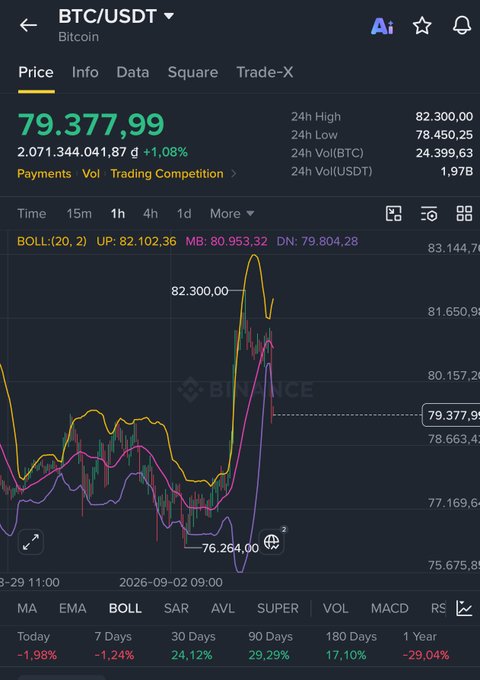Click the 24h High value 82.300,00
This screenshot has height=680, width=480.
(x=444, y=116)
